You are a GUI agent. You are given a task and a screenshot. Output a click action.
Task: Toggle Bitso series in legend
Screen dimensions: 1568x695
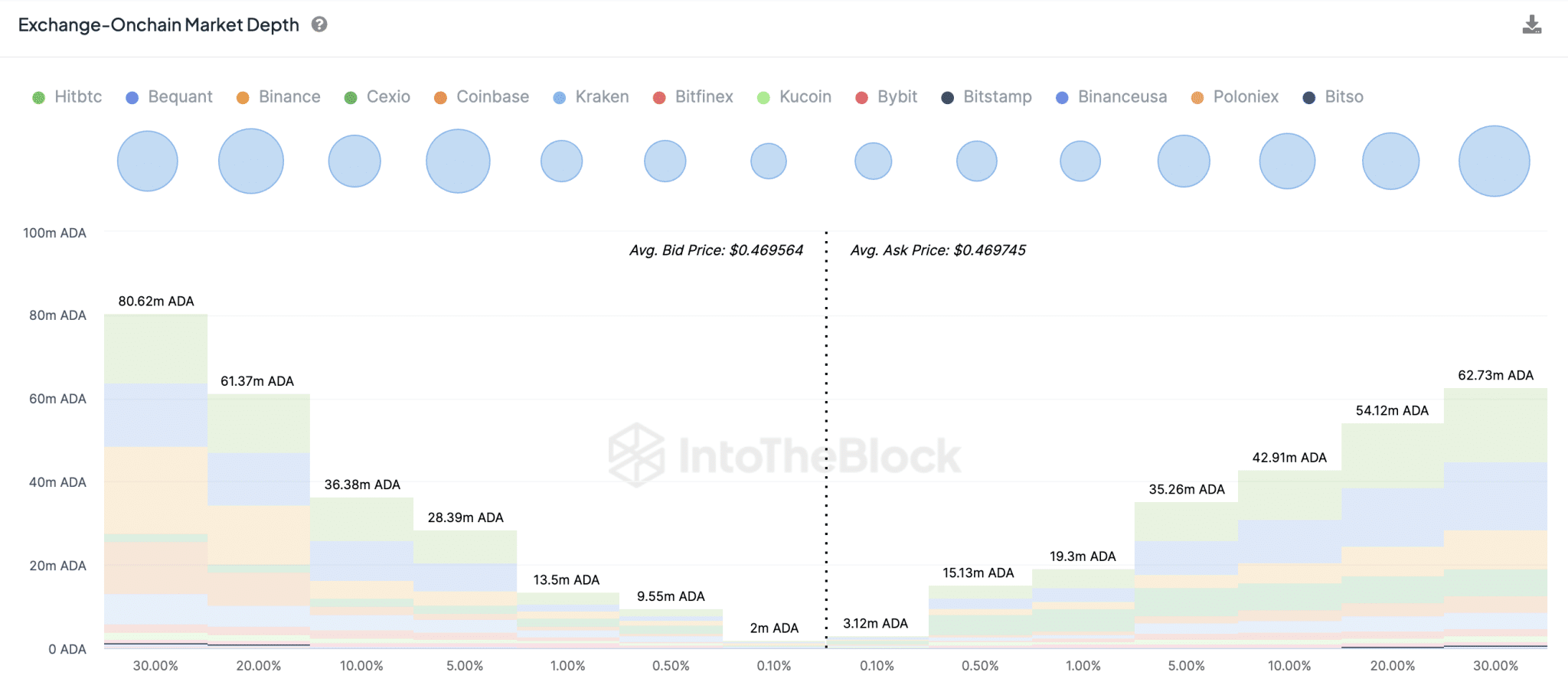[x=1333, y=97]
